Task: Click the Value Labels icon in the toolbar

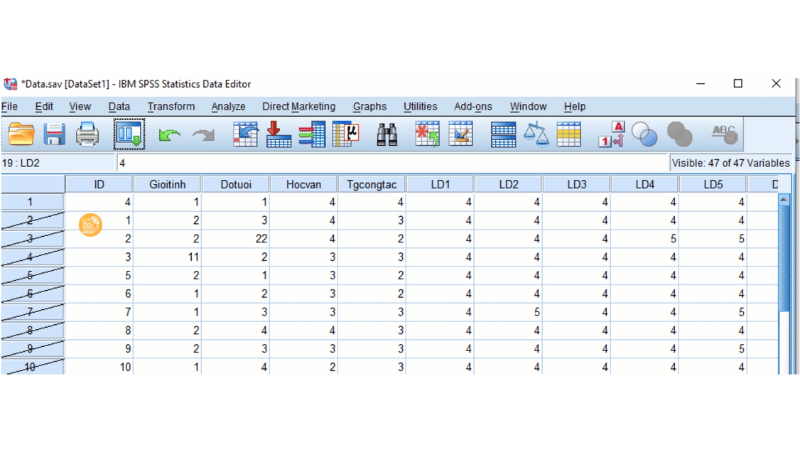Action: click(x=611, y=133)
